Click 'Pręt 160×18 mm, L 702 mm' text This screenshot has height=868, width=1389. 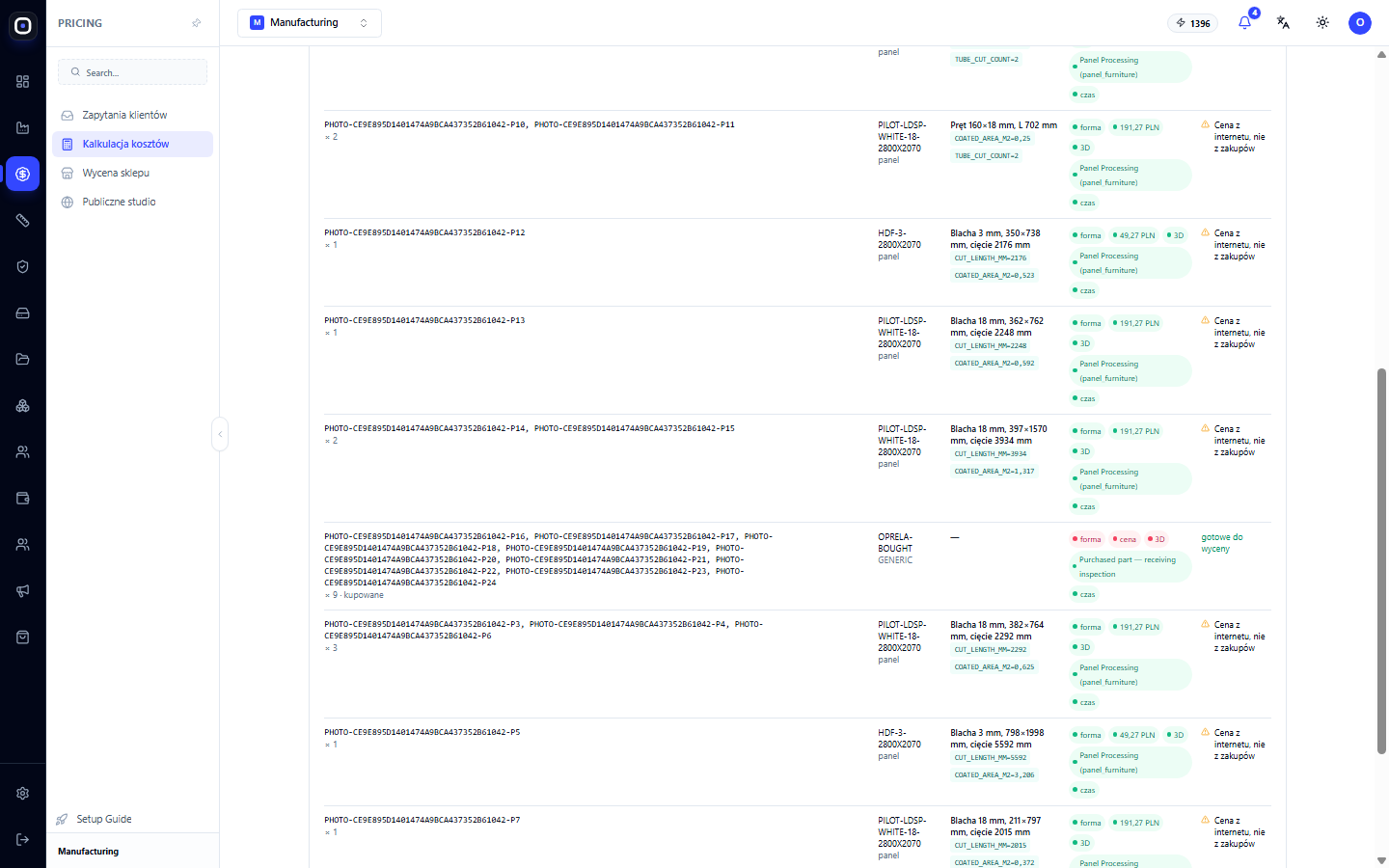click(1003, 125)
